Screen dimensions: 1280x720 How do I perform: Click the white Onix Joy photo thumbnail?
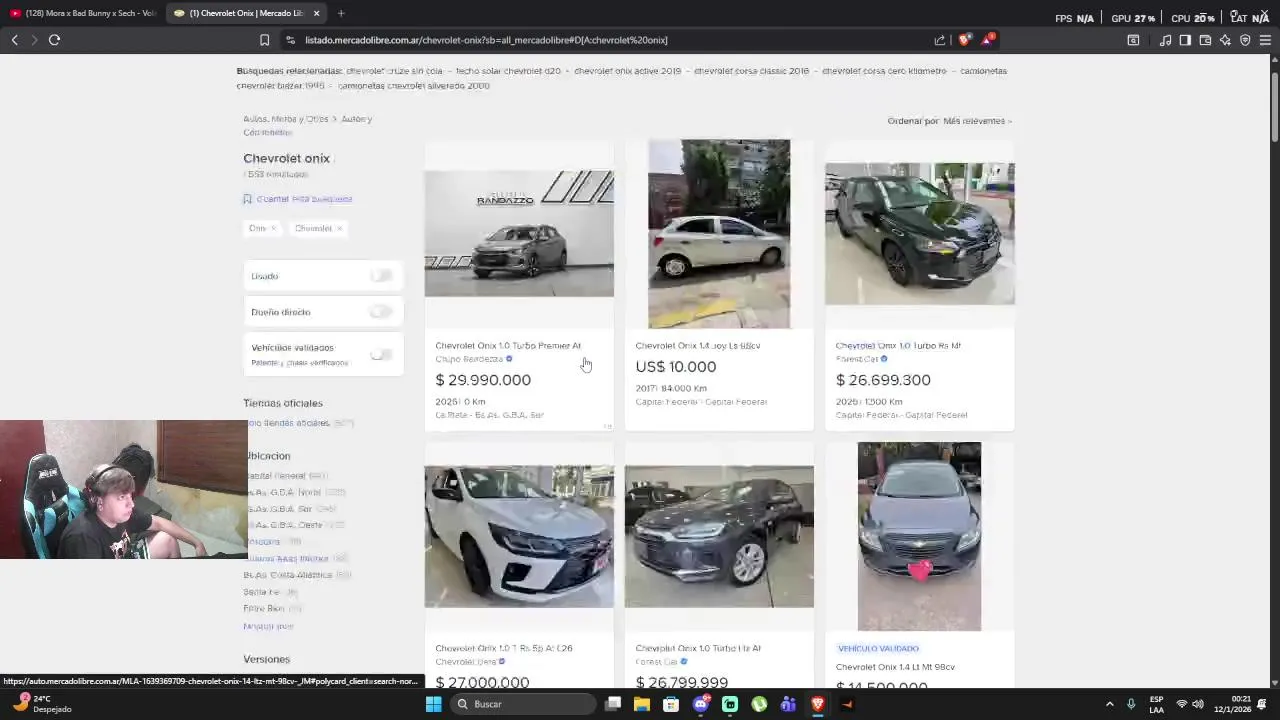[x=719, y=233]
